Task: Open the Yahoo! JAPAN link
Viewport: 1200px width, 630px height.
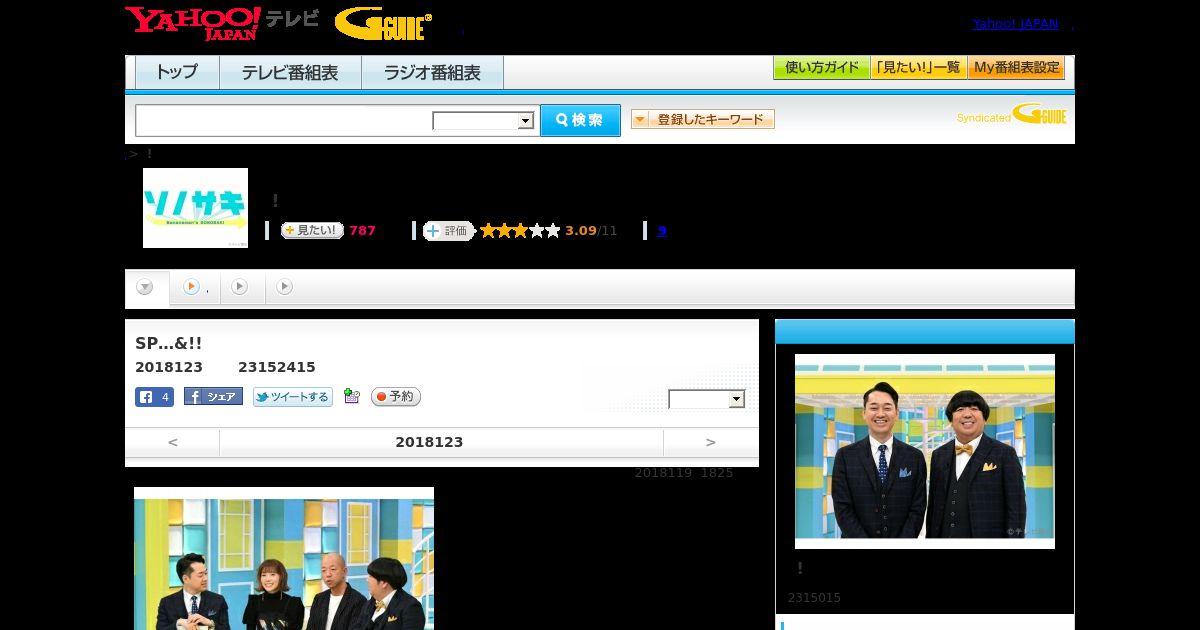Action: 1015,23
